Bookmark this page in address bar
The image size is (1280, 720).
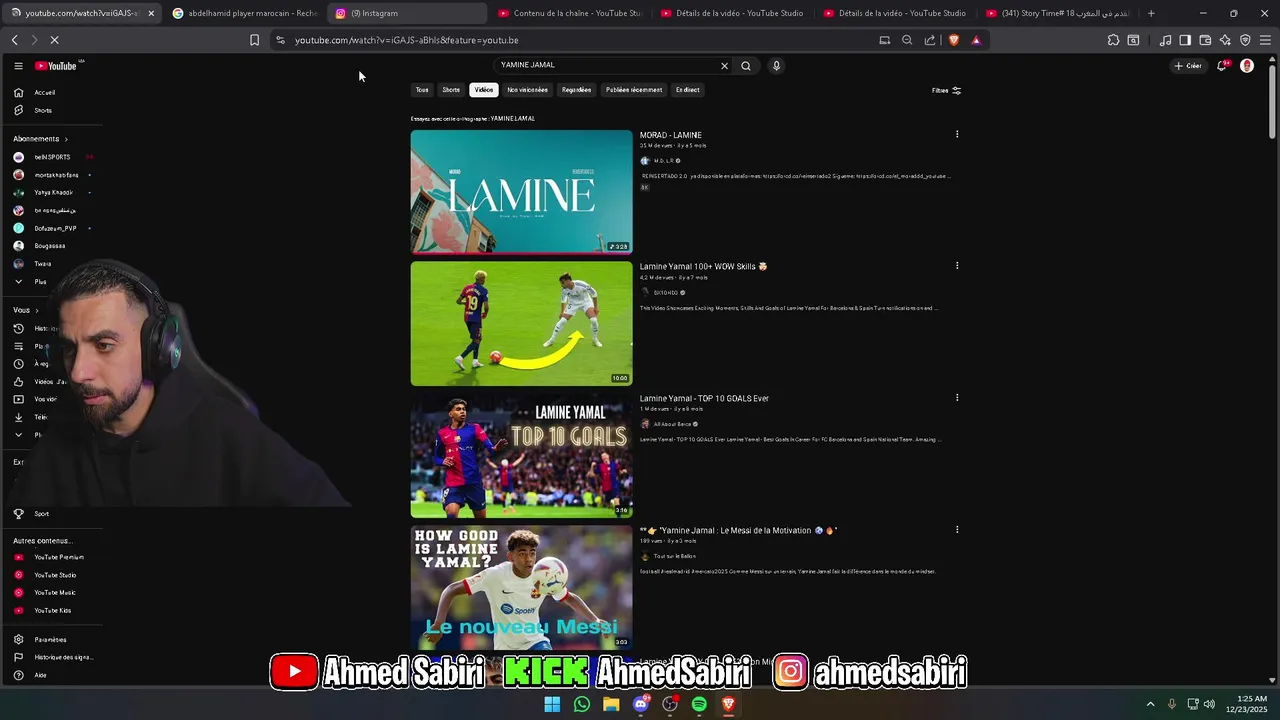pyautogui.click(x=254, y=40)
